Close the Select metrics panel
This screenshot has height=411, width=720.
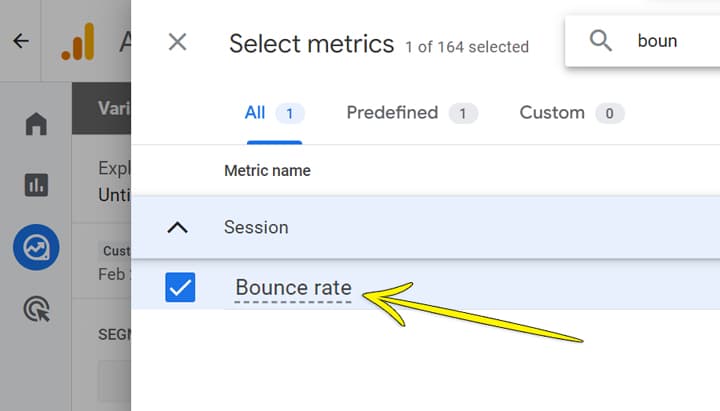point(177,42)
